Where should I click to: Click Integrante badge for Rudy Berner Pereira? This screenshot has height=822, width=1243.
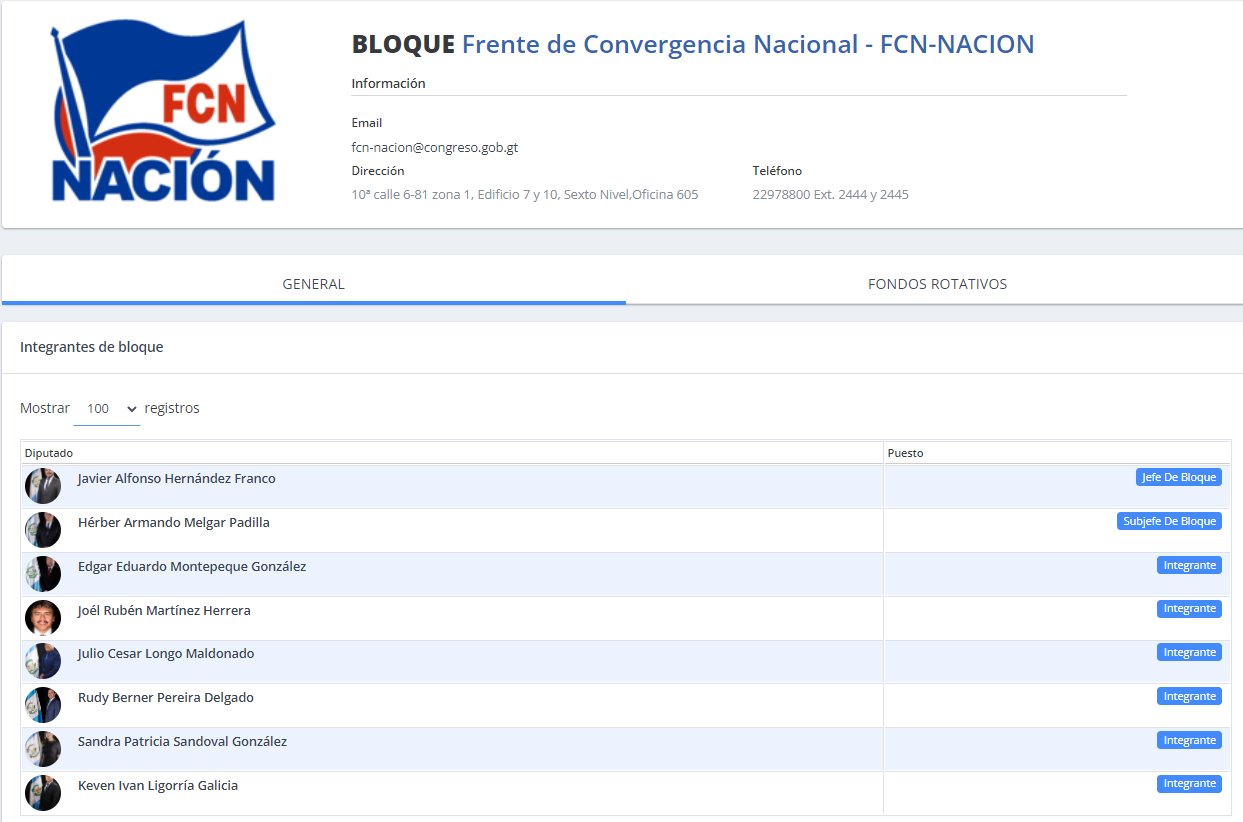pos(1189,697)
